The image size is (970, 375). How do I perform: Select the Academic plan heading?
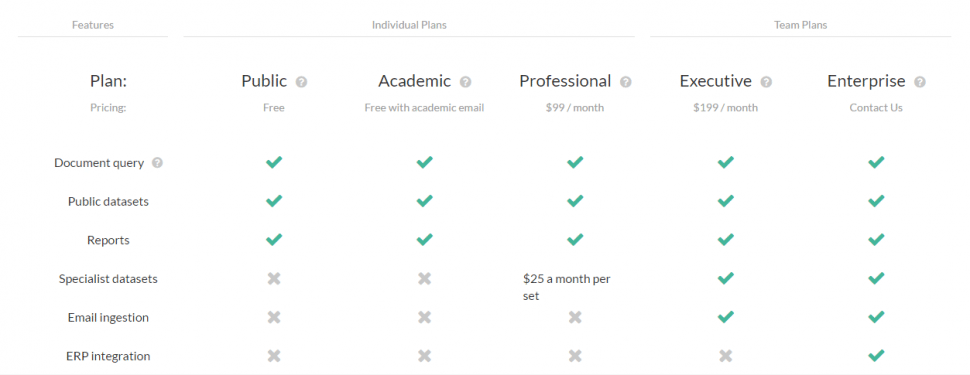coord(414,81)
